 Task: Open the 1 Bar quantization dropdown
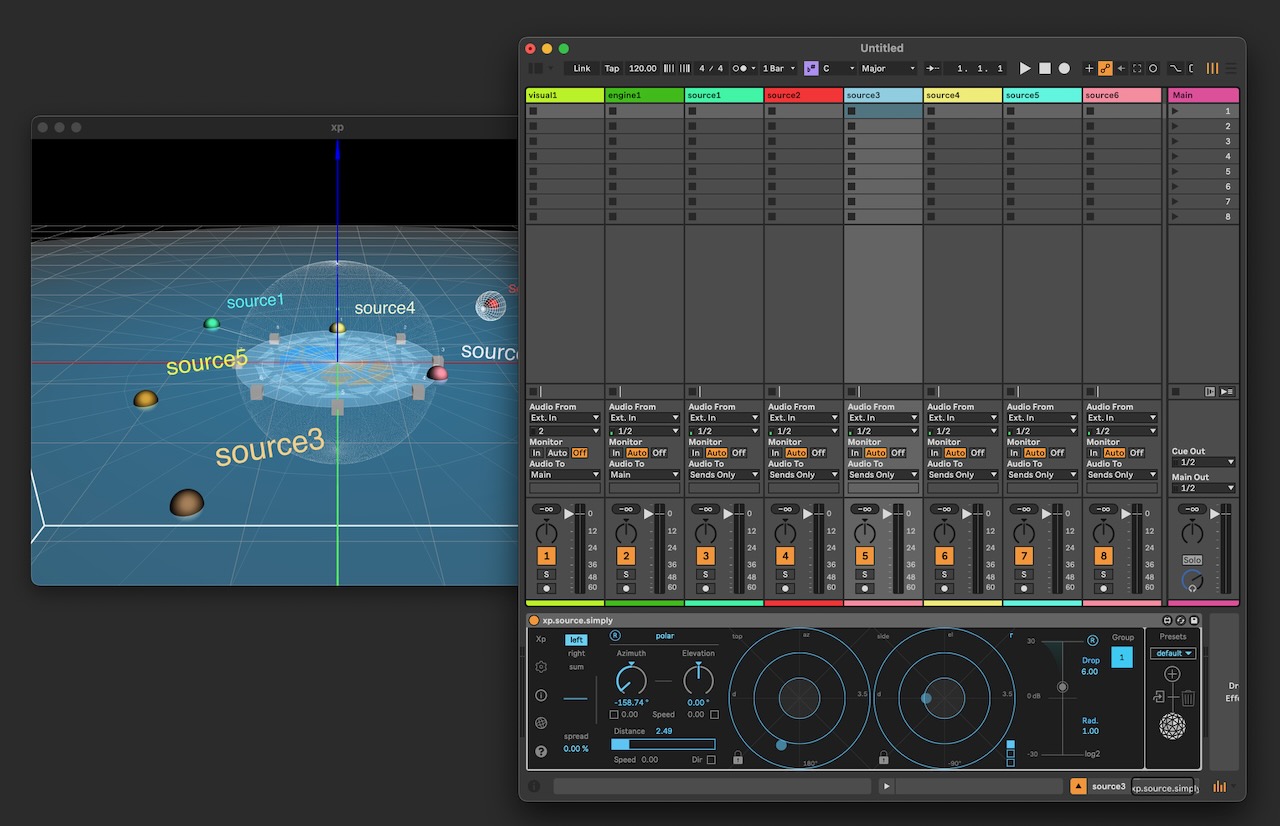pyautogui.click(x=779, y=68)
